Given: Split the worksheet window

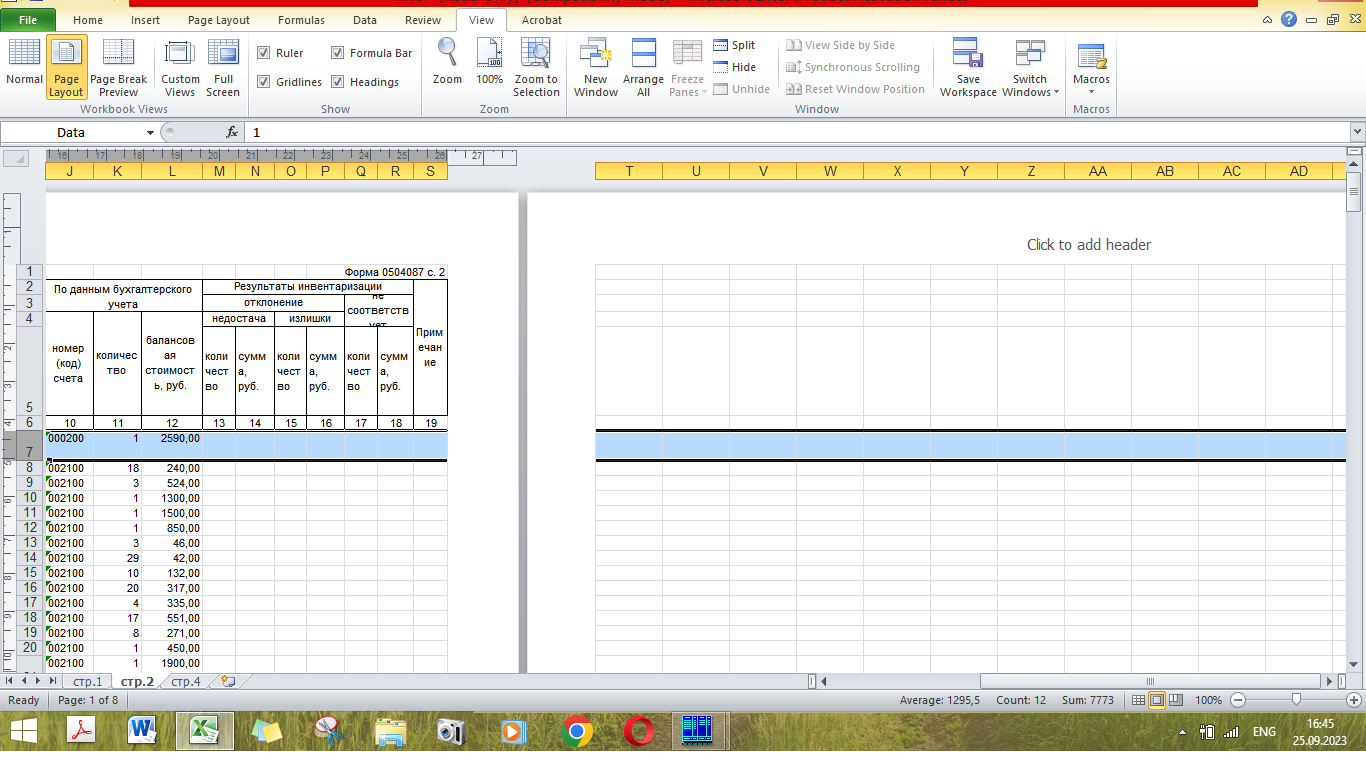Looking at the screenshot, I should [x=735, y=45].
